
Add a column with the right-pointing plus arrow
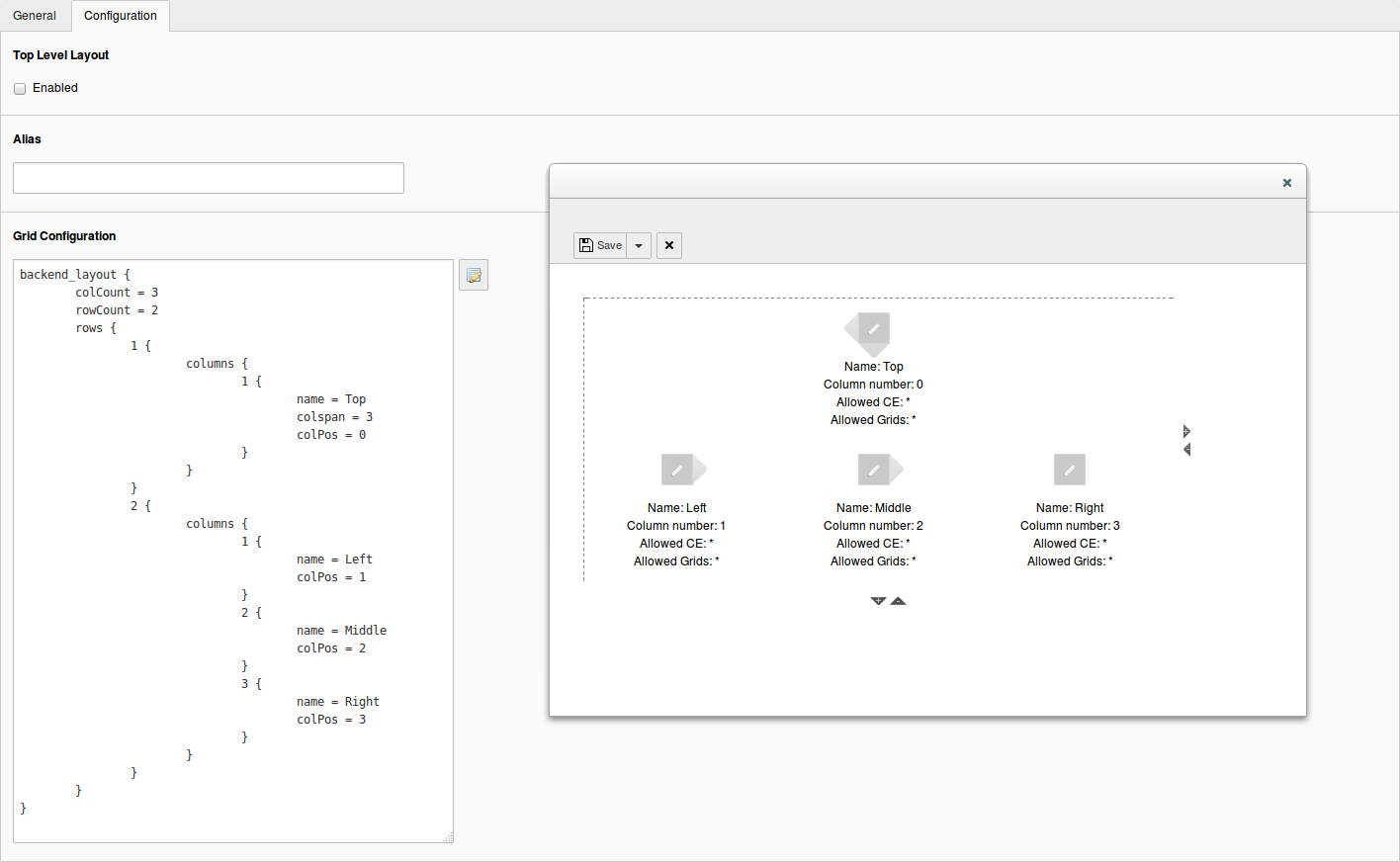point(1187,431)
